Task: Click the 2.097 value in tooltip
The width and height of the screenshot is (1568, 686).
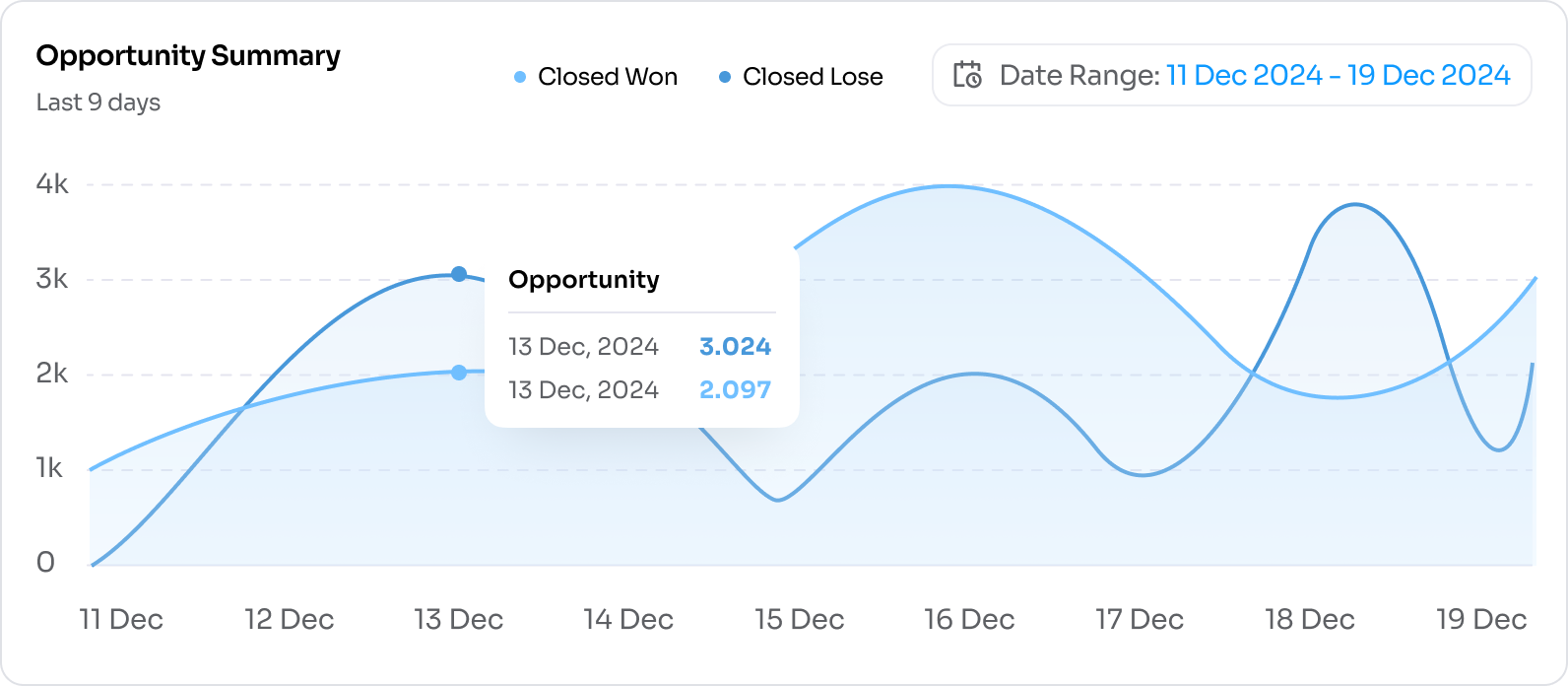Action: 735,390
